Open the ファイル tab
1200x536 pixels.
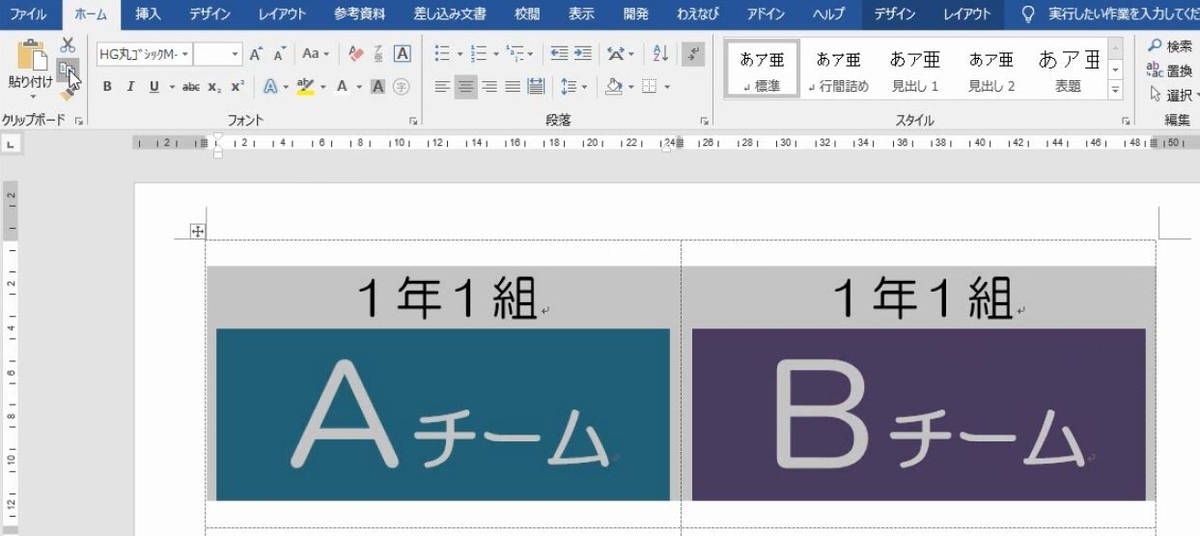[x=30, y=14]
